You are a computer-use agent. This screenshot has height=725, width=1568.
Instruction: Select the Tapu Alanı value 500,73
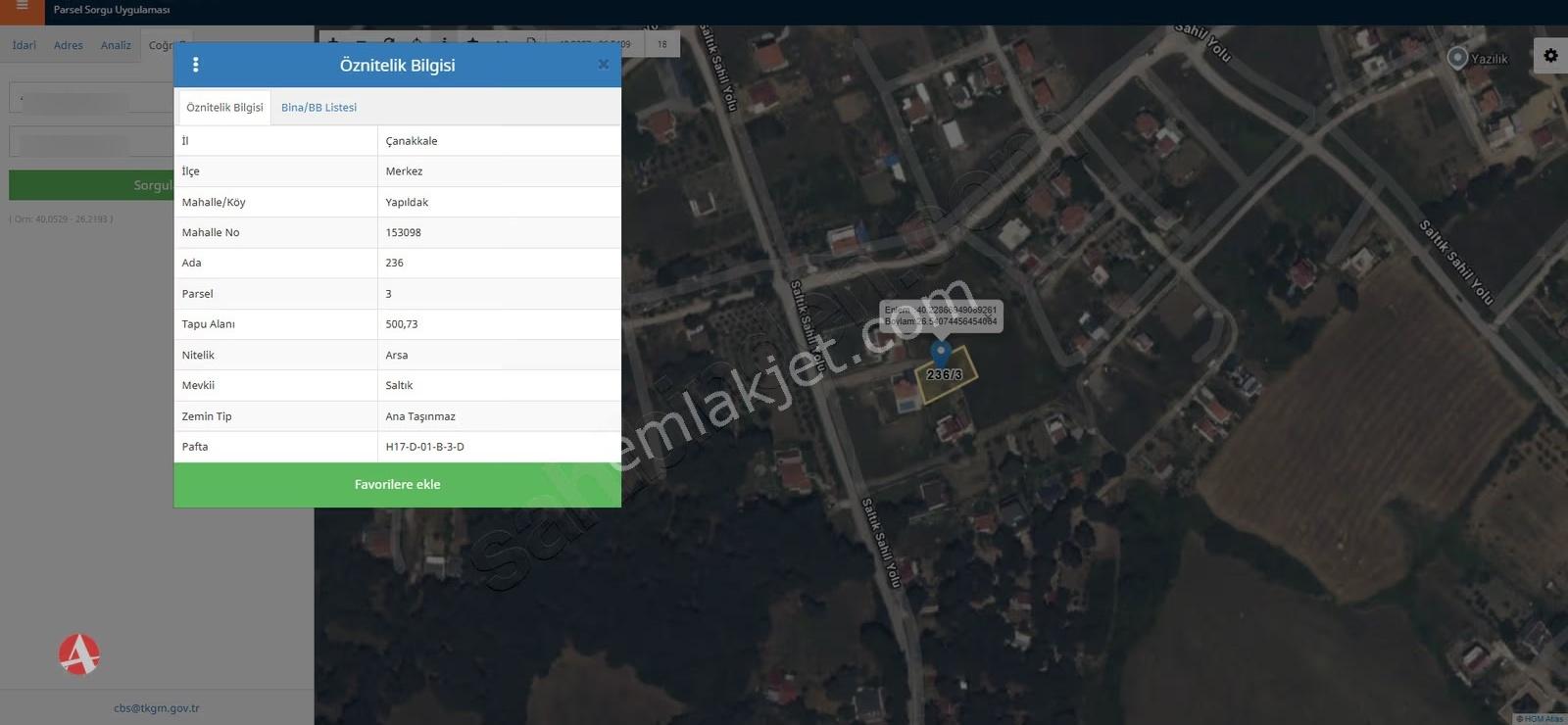[x=499, y=324]
